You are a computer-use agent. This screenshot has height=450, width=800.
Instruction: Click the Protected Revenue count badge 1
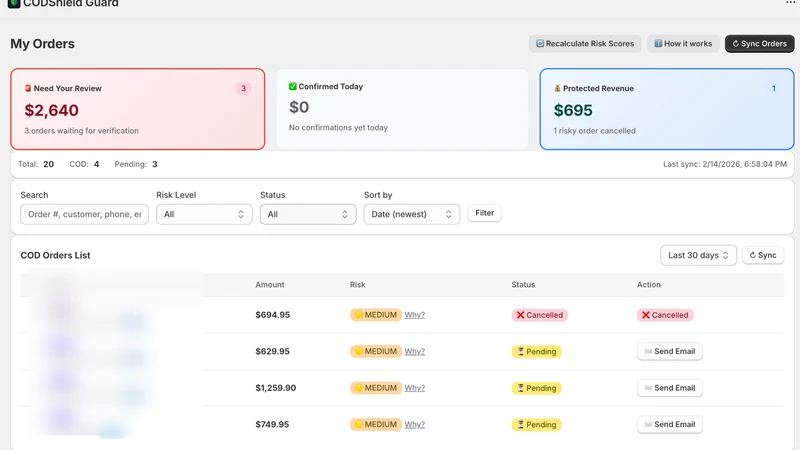[773, 88]
